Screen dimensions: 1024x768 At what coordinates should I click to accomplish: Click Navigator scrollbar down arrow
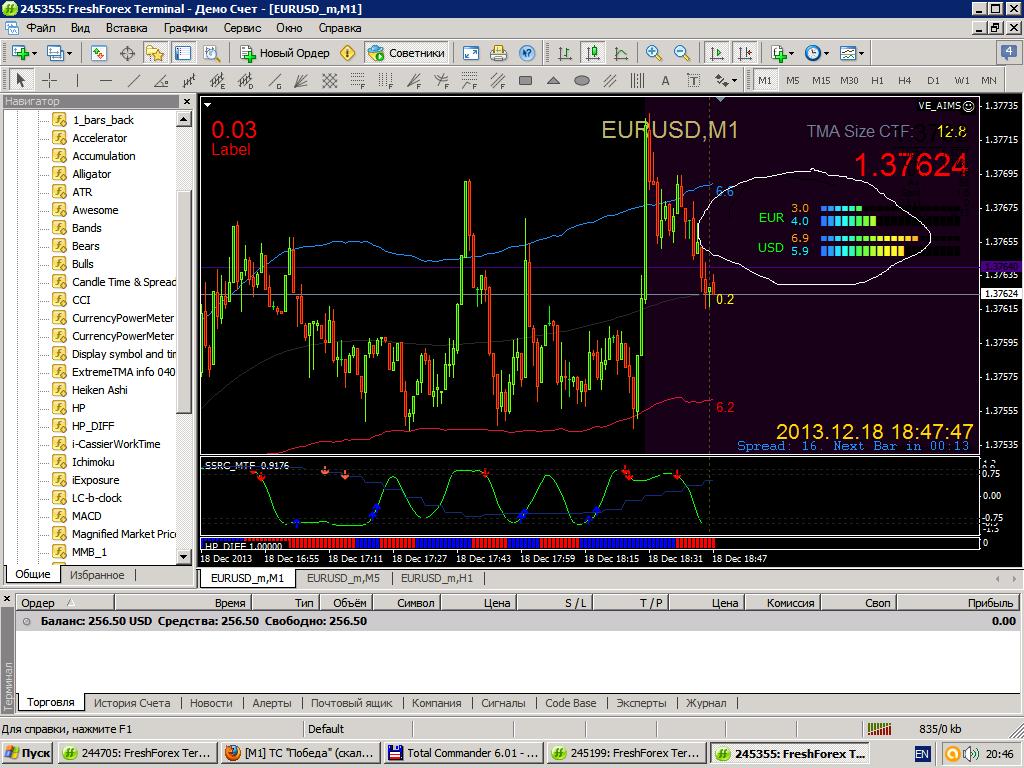point(184,557)
